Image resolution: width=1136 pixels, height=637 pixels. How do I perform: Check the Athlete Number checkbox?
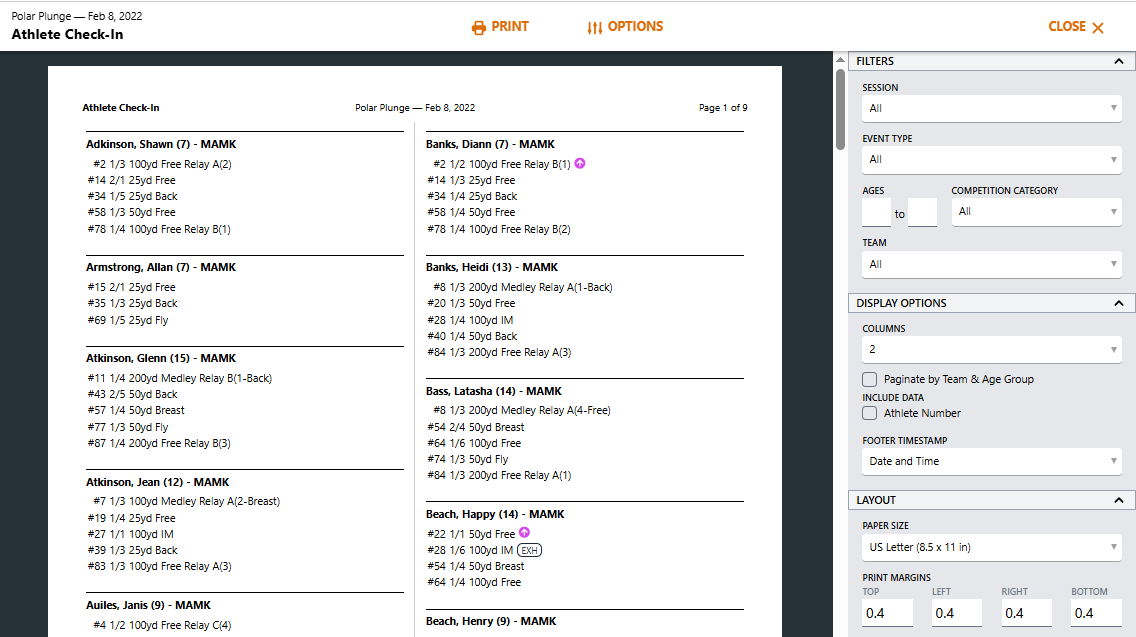(870, 413)
